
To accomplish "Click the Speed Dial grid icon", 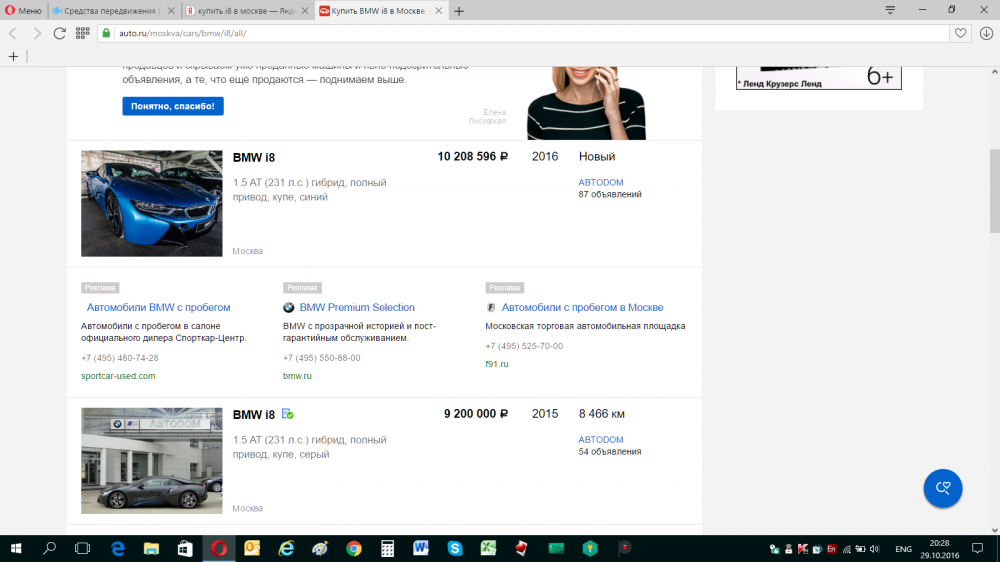I will click(x=81, y=33).
